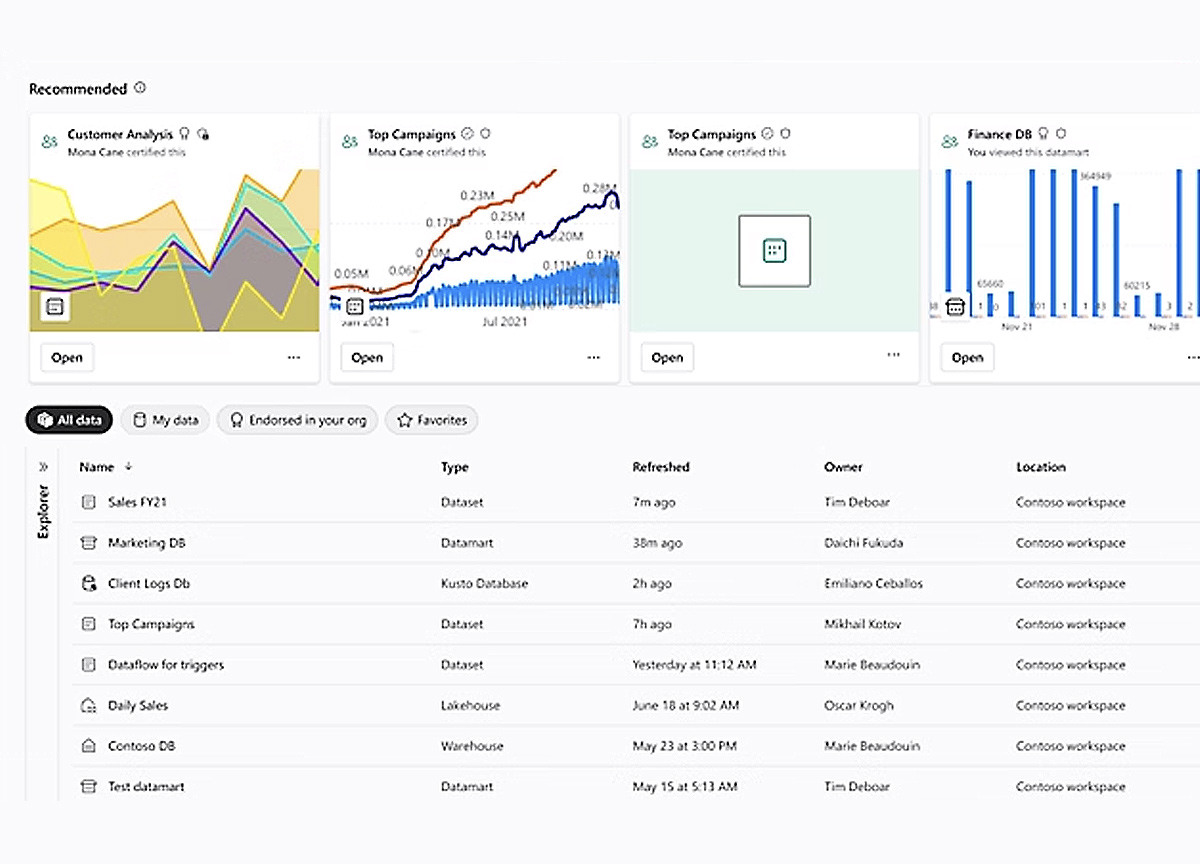Click the sort arrow next to Name column
This screenshot has width=1200, height=864.
[x=128, y=467]
